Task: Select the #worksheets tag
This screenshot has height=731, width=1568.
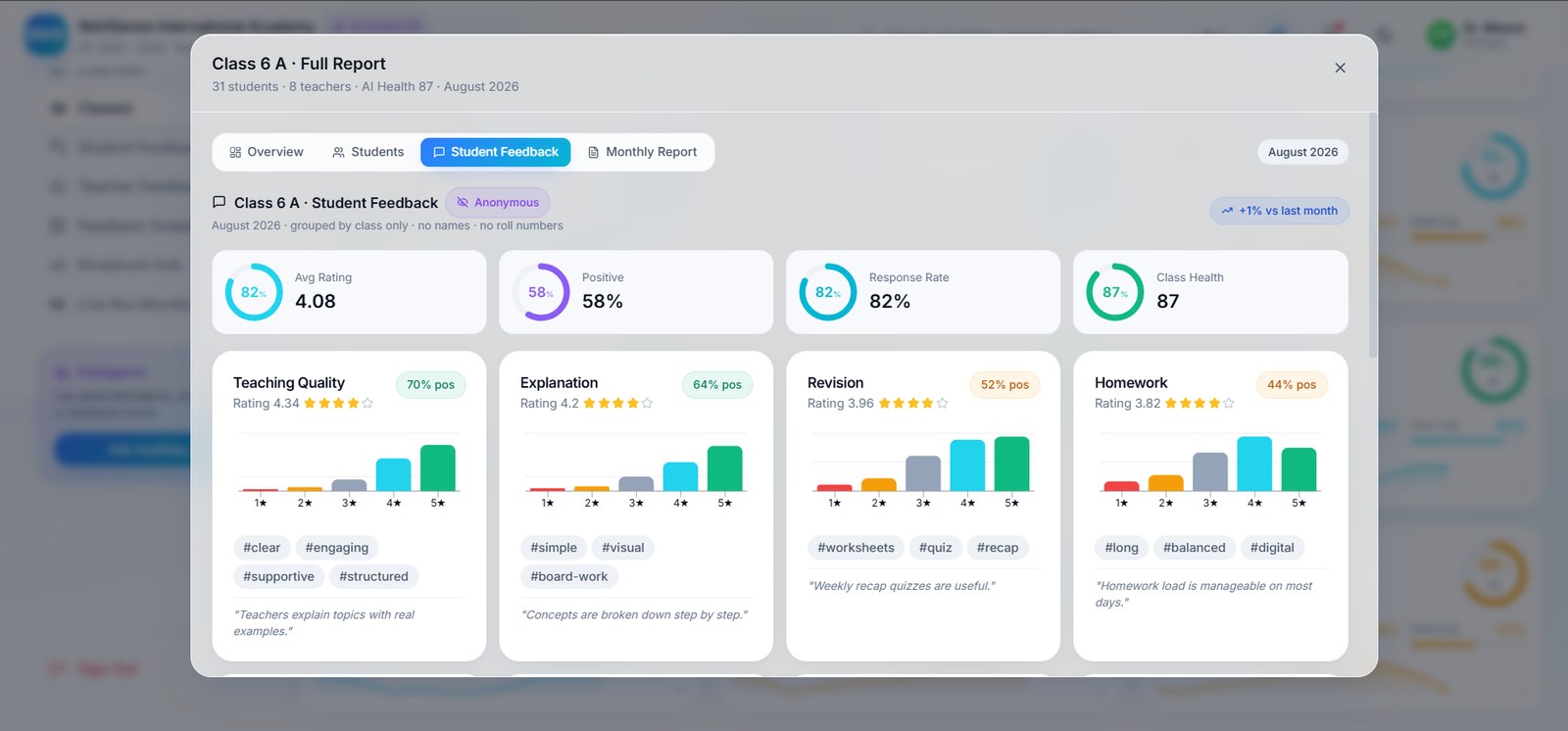Action: coord(857,548)
